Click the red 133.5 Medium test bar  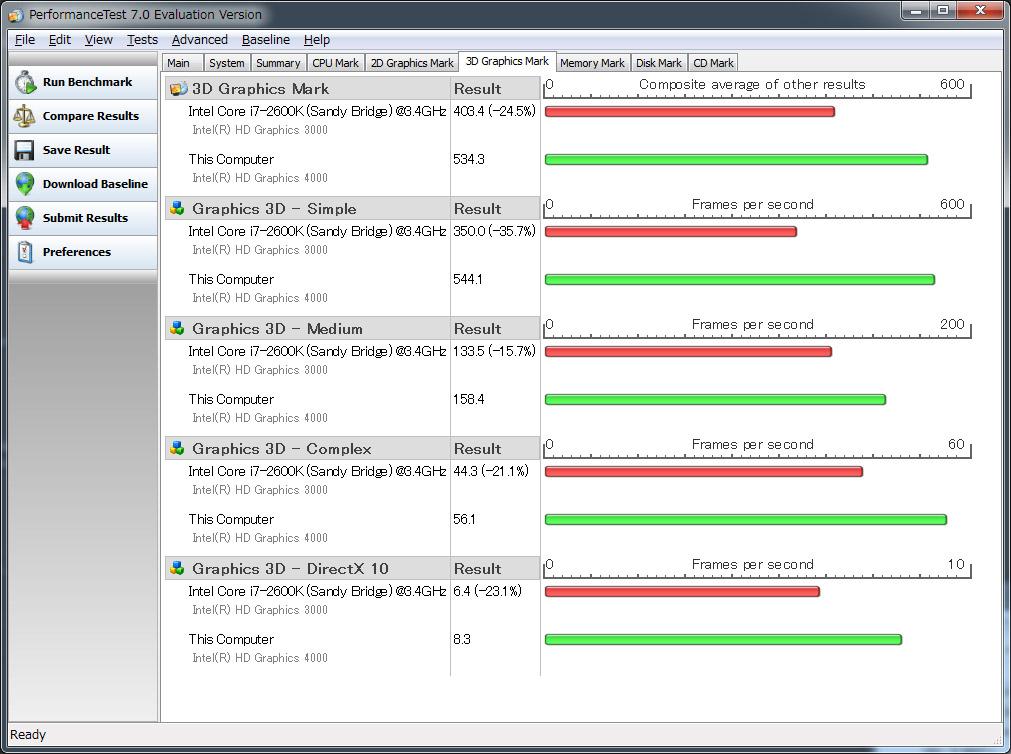tap(688, 352)
